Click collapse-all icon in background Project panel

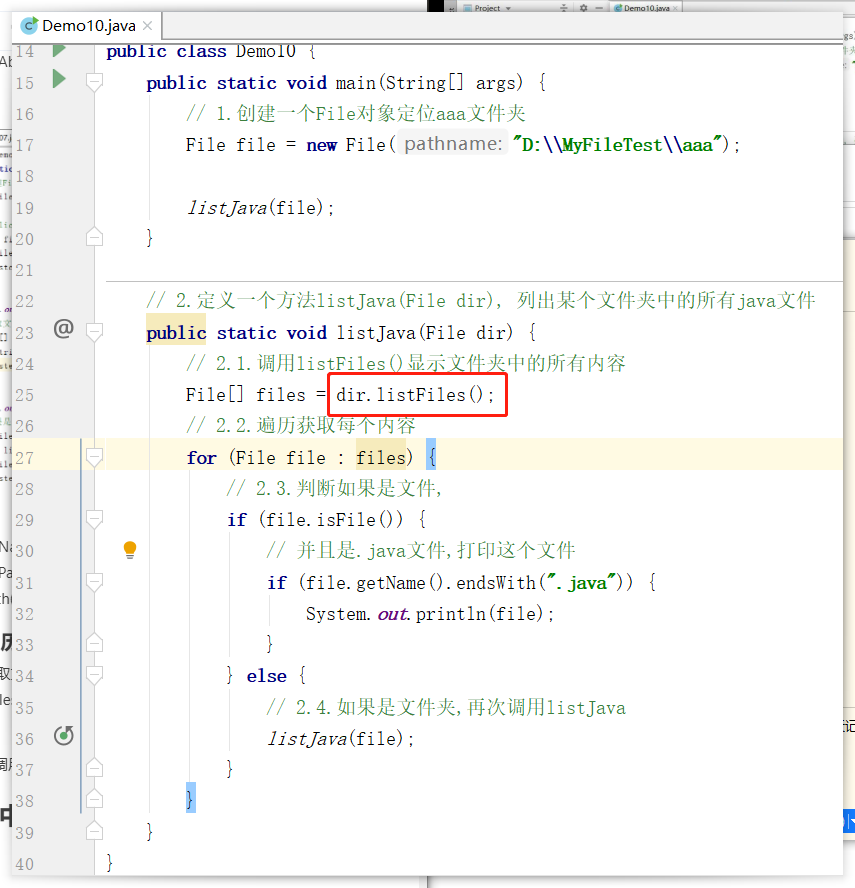coord(563,8)
